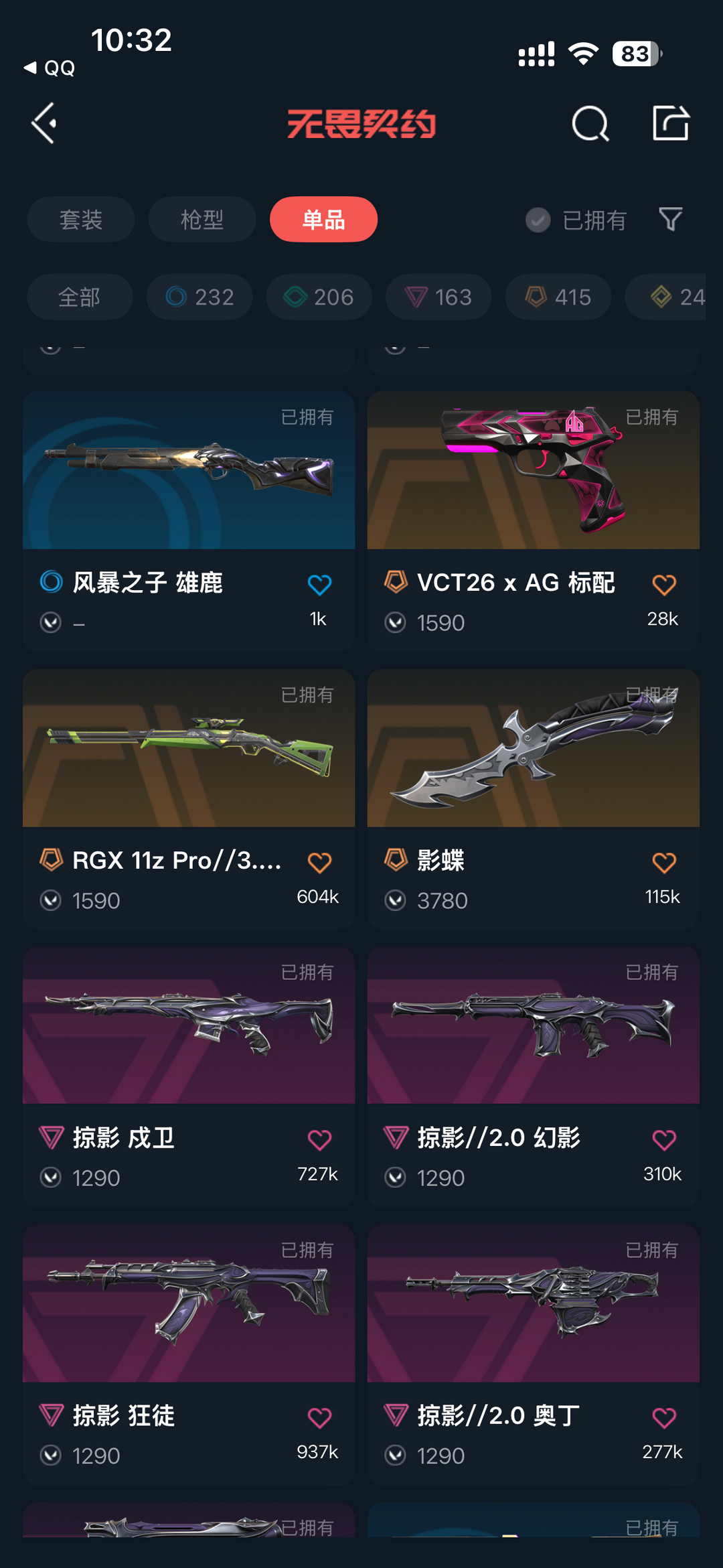Image resolution: width=723 pixels, height=1568 pixels.
Task: Filter by blue tier 232 chip
Action: click(199, 297)
